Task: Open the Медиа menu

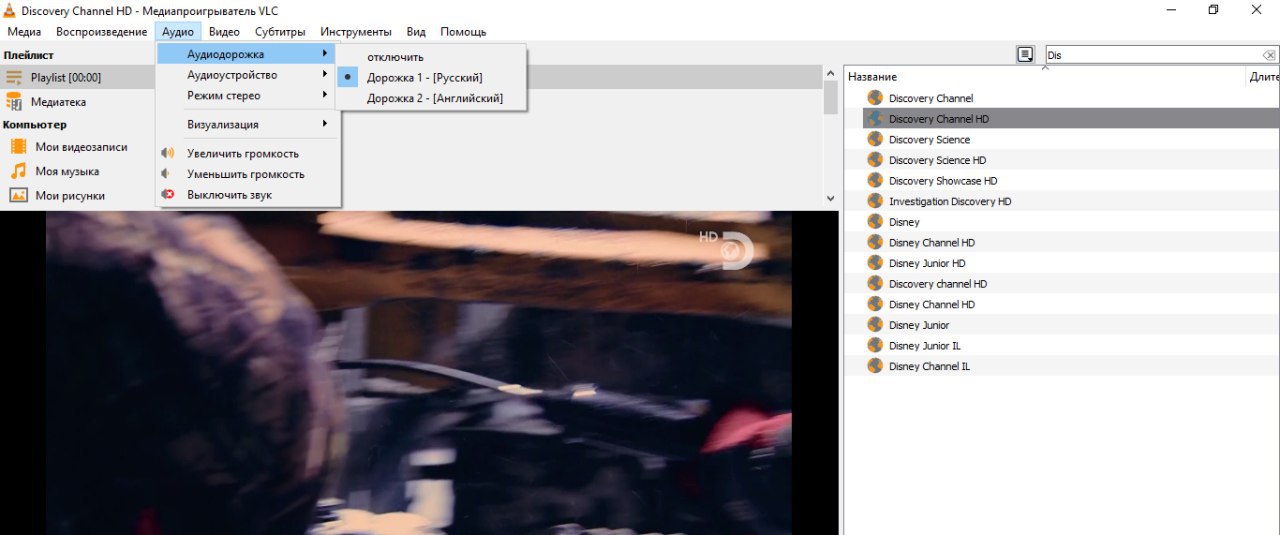Action: pos(24,32)
